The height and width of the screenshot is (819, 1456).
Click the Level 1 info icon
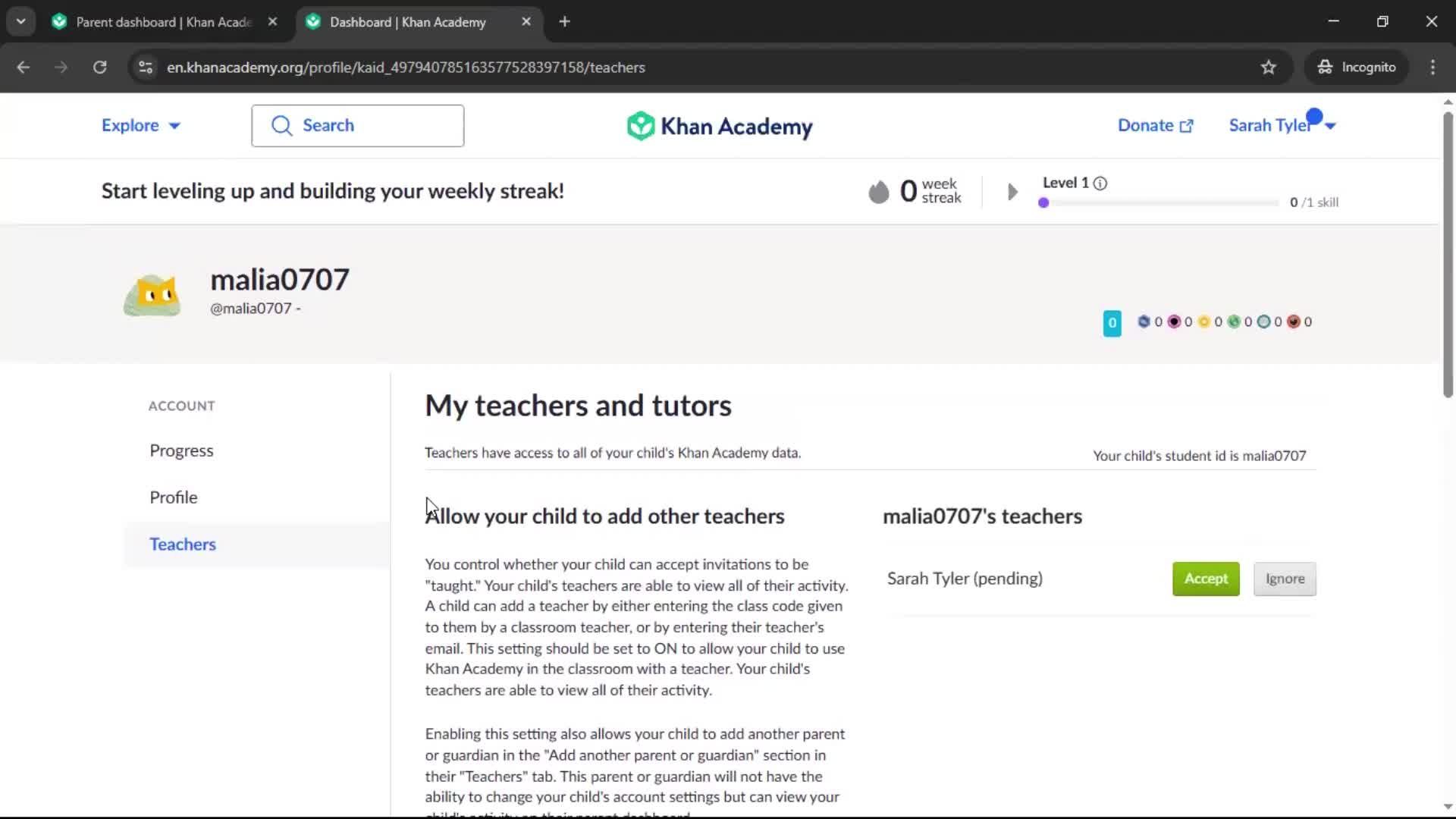click(x=1100, y=184)
